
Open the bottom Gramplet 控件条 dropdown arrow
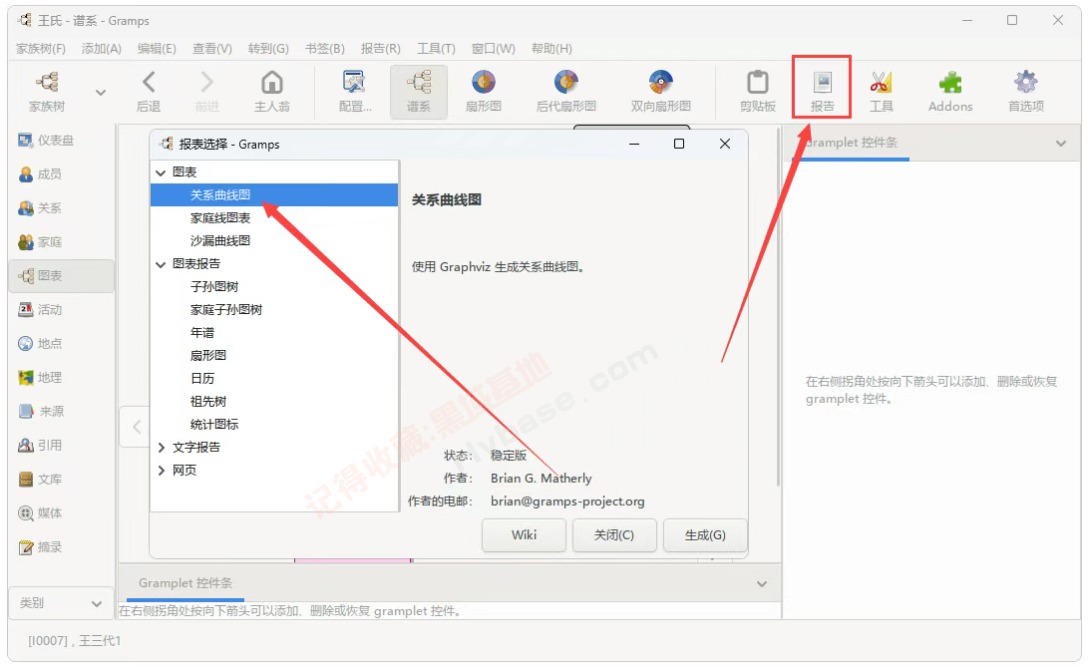[762, 584]
